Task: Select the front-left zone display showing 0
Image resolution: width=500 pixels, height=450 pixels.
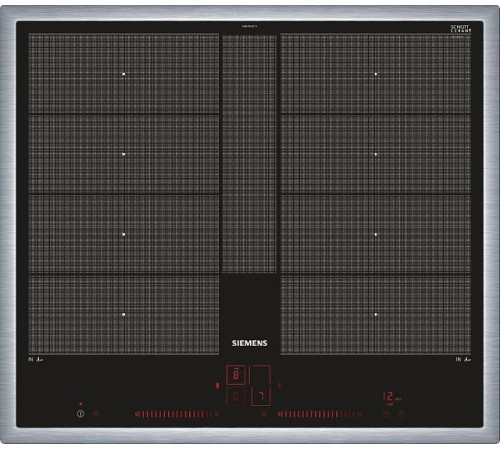Action: click(236, 396)
